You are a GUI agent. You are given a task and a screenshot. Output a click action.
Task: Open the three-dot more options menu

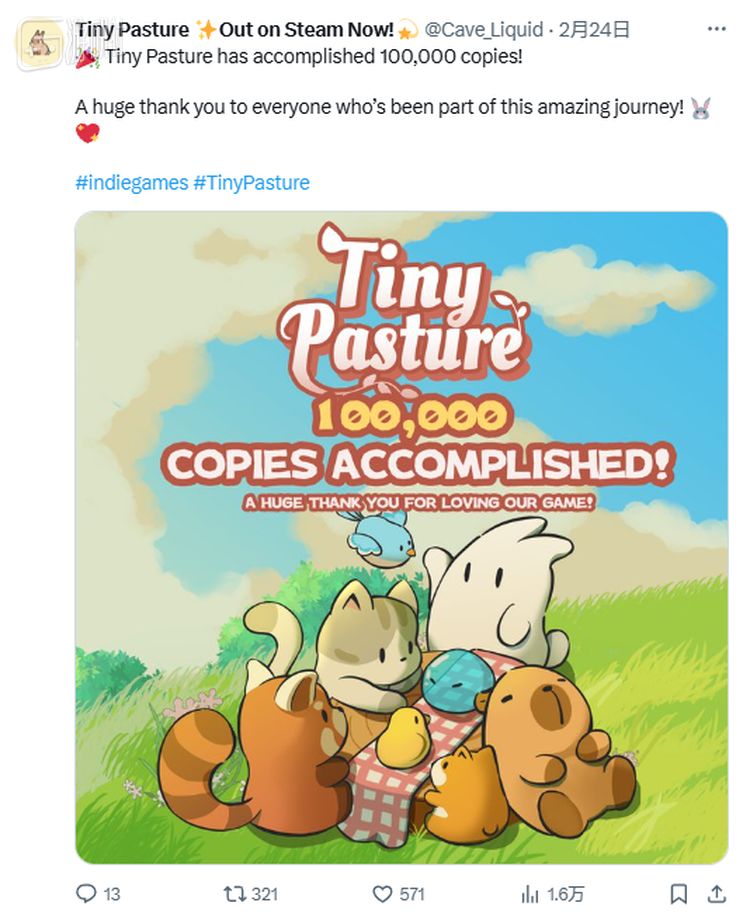click(x=716, y=29)
